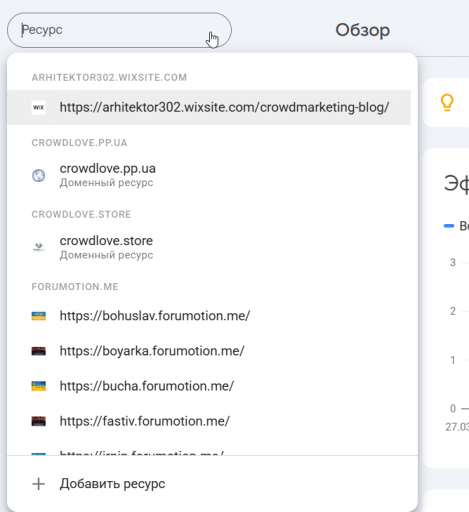This screenshot has height=512, width=469.
Task: Click the flag favicon for bohuslav.forumotion.me
Action: pos(38,316)
